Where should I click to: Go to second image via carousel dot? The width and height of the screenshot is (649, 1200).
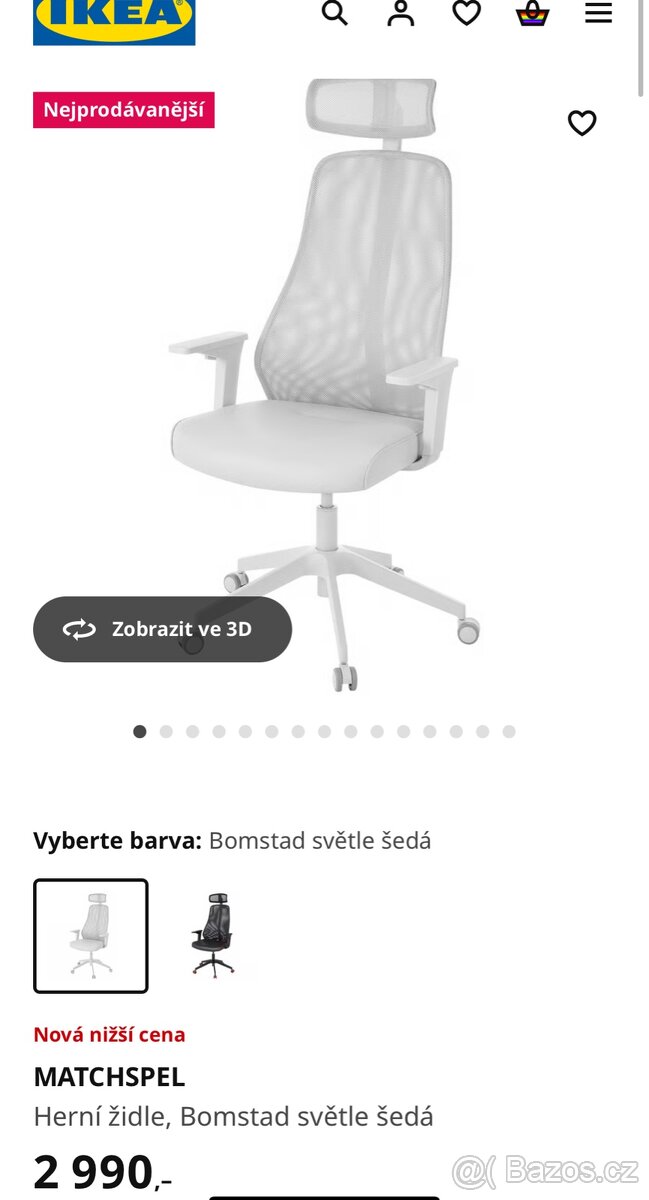[166, 732]
